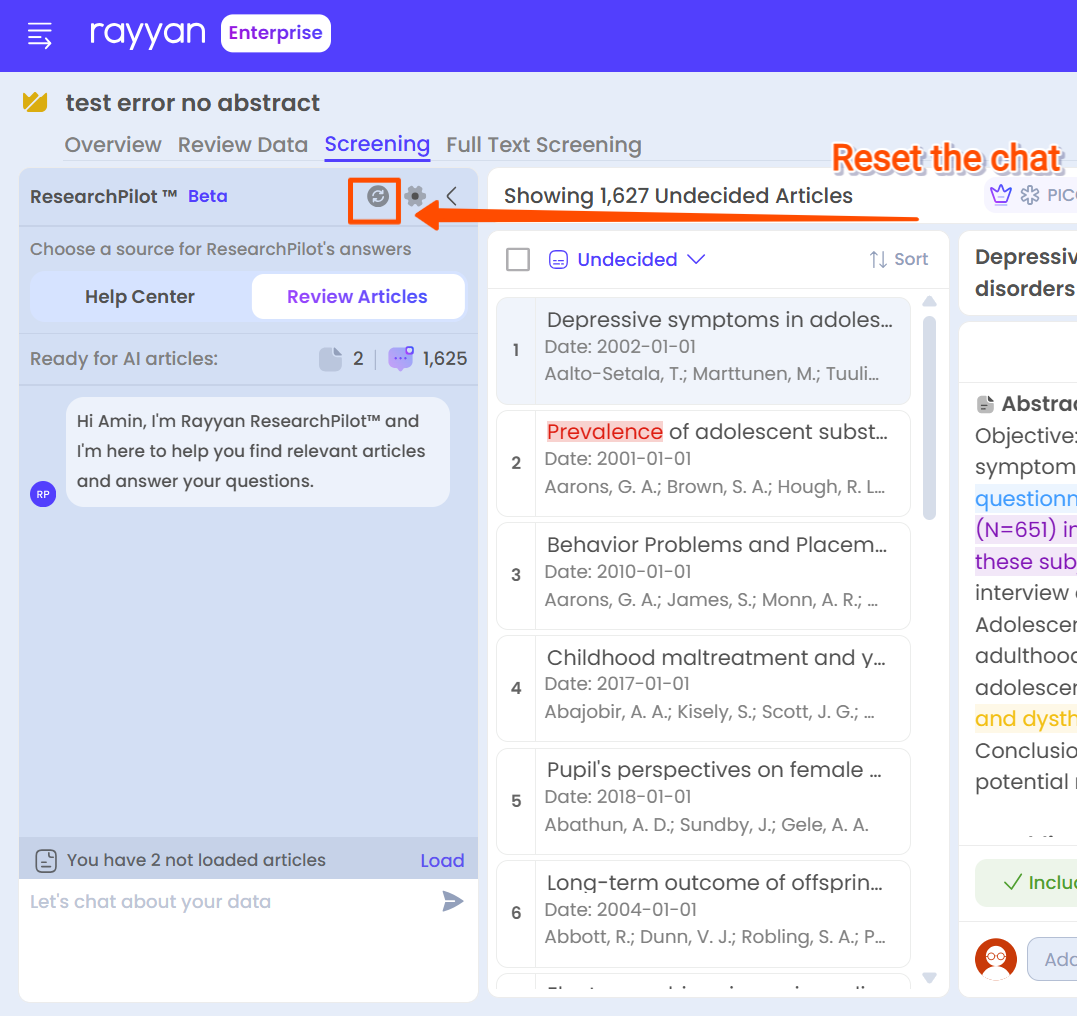Click the Beta label
The image size is (1077, 1016).
(x=207, y=196)
